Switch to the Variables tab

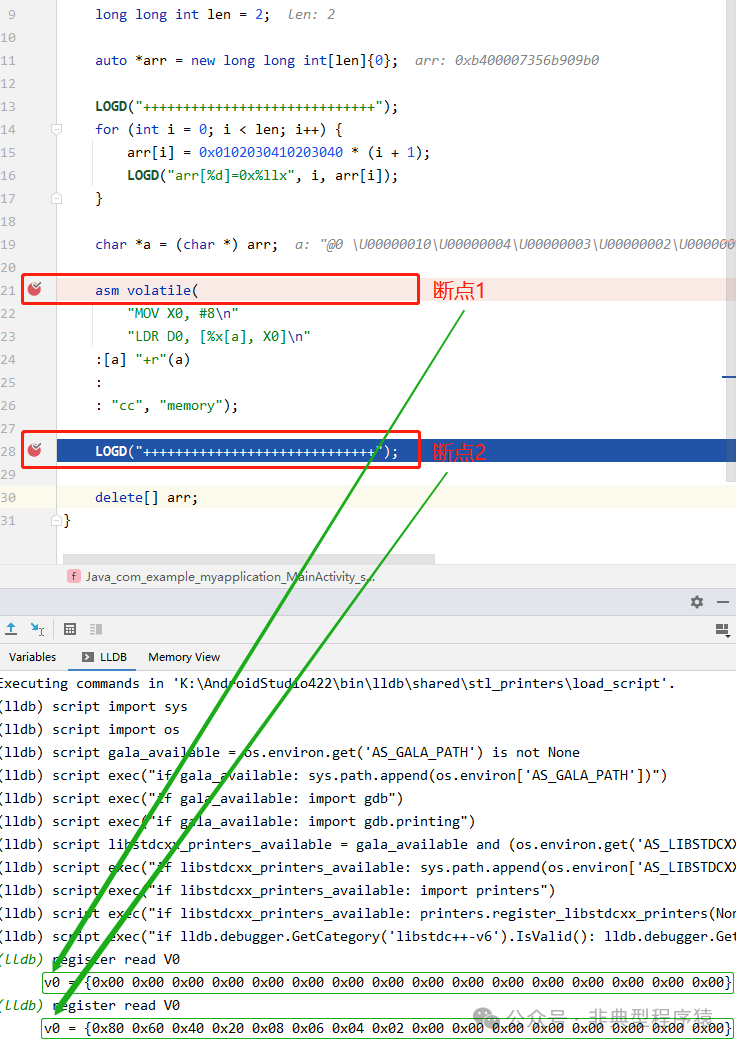coord(33,657)
